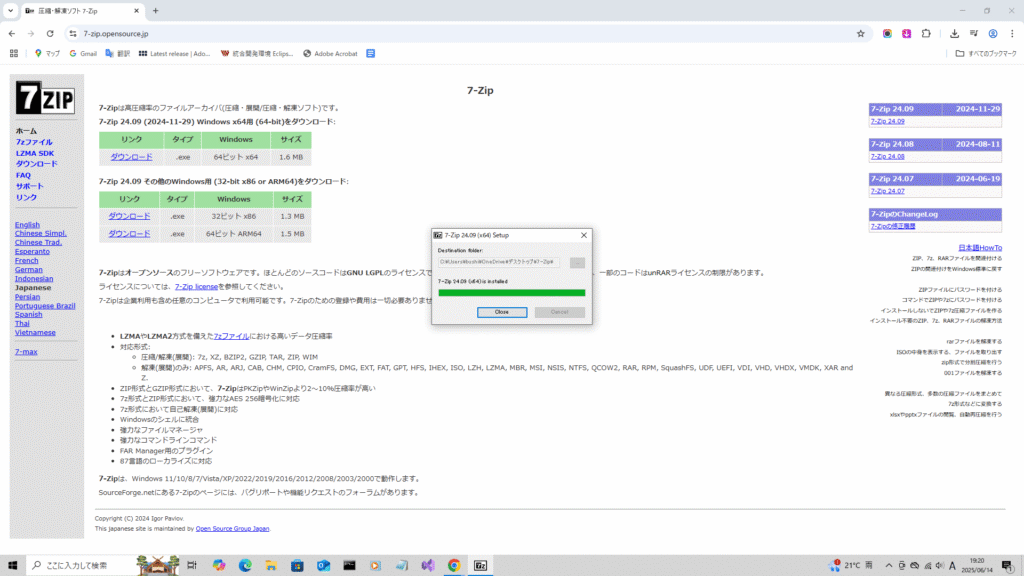Open the 統合開発環境 Eclipse bookmark
This screenshot has width=1024, height=576.
click(257, 54)
